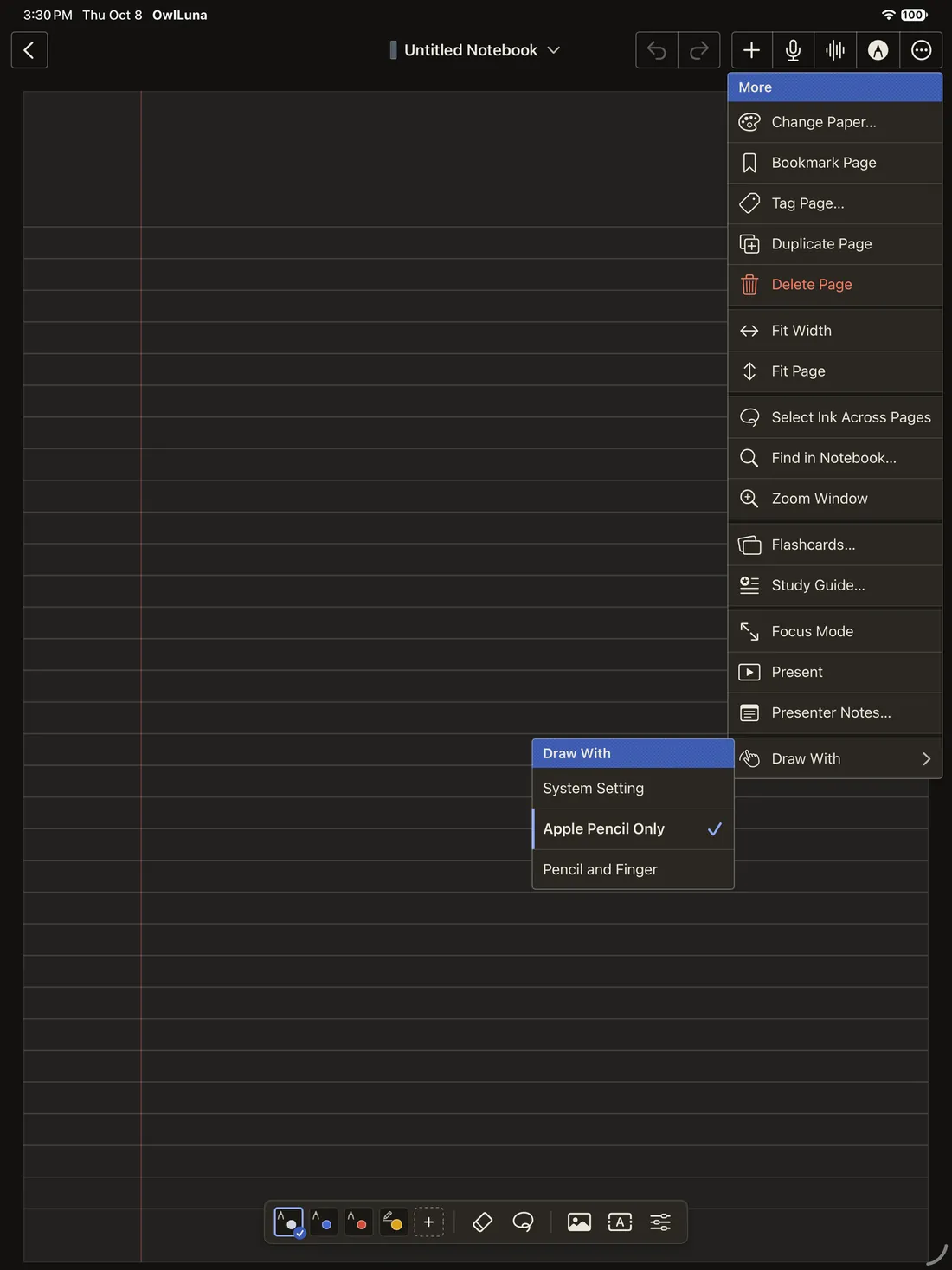
Task: Open the Untitled Notebook title dropdown
Action: [474, 50]
